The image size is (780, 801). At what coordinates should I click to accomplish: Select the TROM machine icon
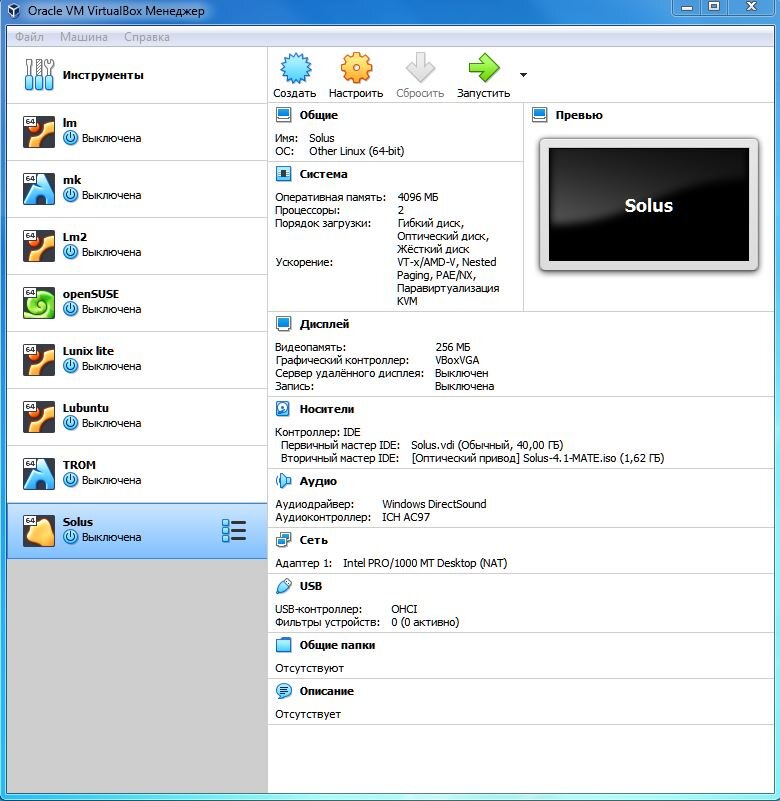click(39, 474)
